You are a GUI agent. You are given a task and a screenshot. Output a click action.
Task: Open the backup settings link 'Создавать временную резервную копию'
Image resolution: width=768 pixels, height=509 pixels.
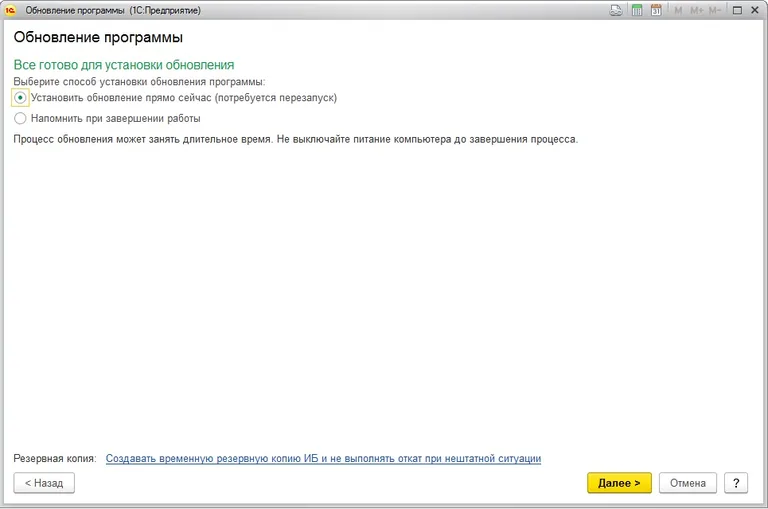pyautogui.click(x=323, y=458)
